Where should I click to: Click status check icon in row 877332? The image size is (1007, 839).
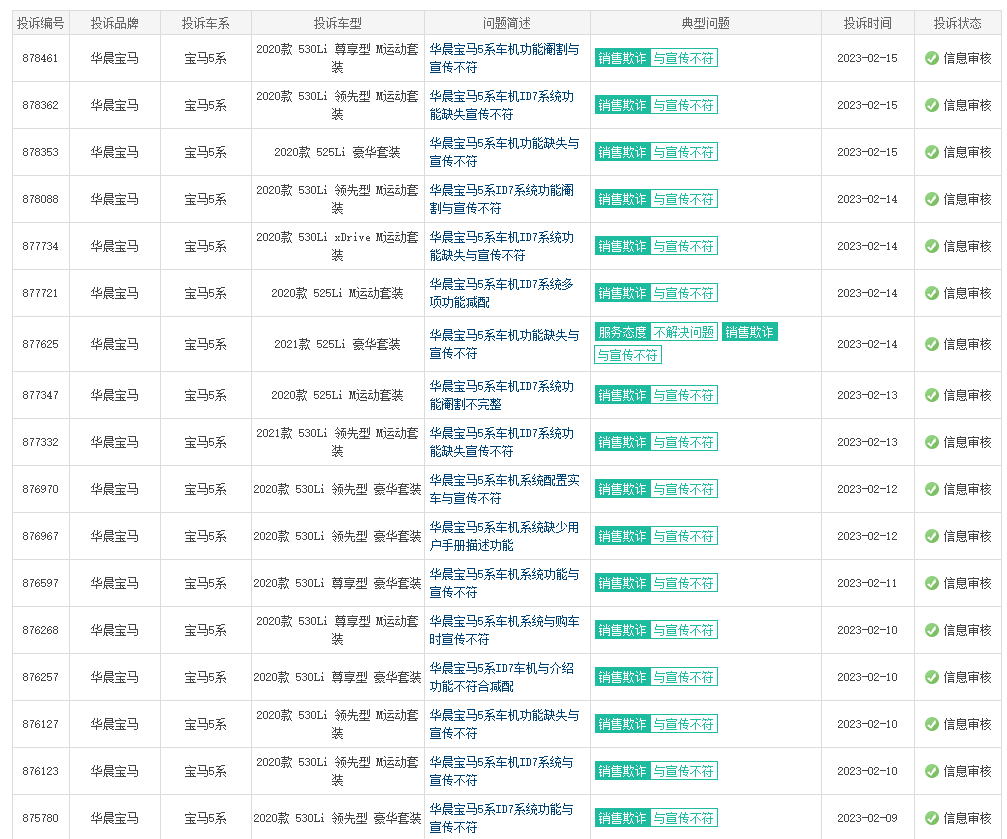[931, 442]
